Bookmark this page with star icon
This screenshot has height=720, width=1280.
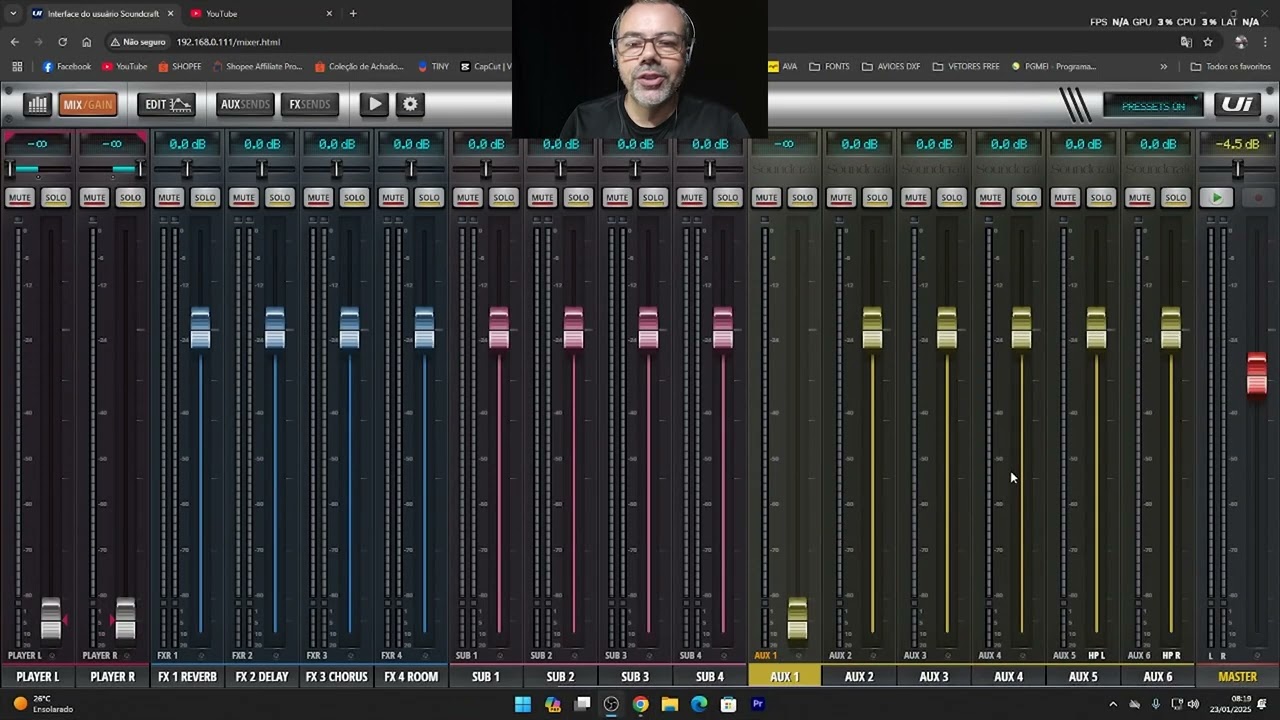(x=1208, y=42)
